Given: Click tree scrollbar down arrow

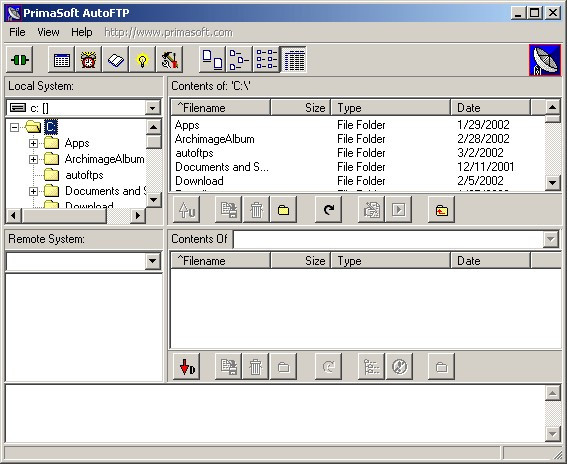Looking at the screenshot, I should 153,199.
